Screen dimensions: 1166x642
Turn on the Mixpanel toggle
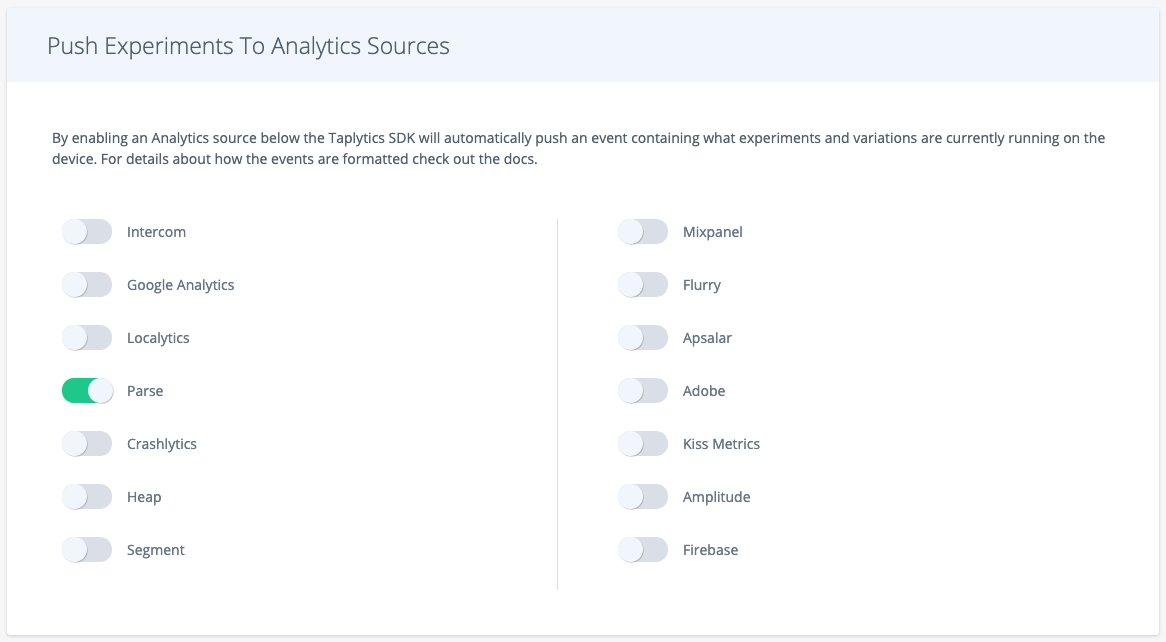click(x=643, y=232)
